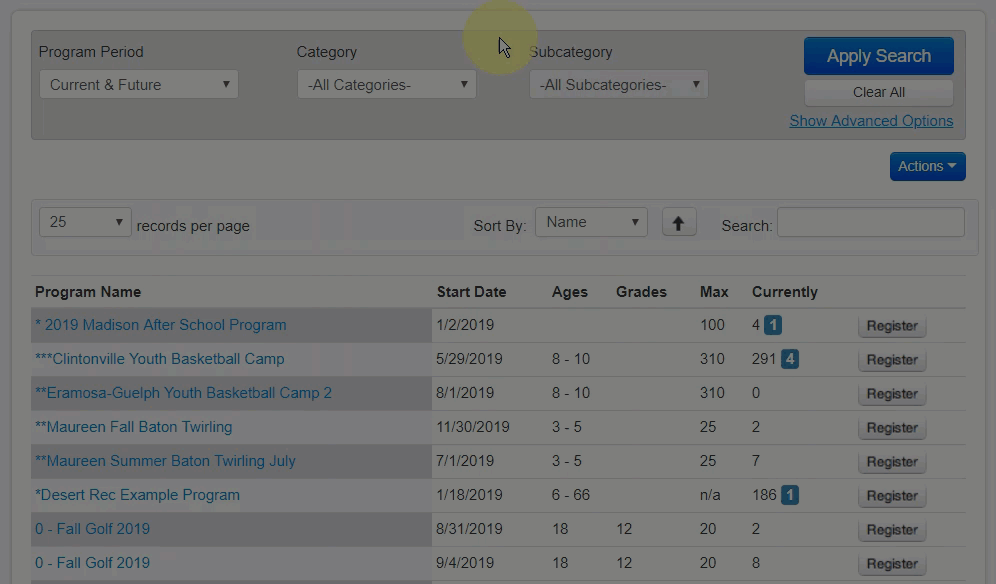Click the ascending sort arrow button

pyautogui.click(x=678, y=223)
